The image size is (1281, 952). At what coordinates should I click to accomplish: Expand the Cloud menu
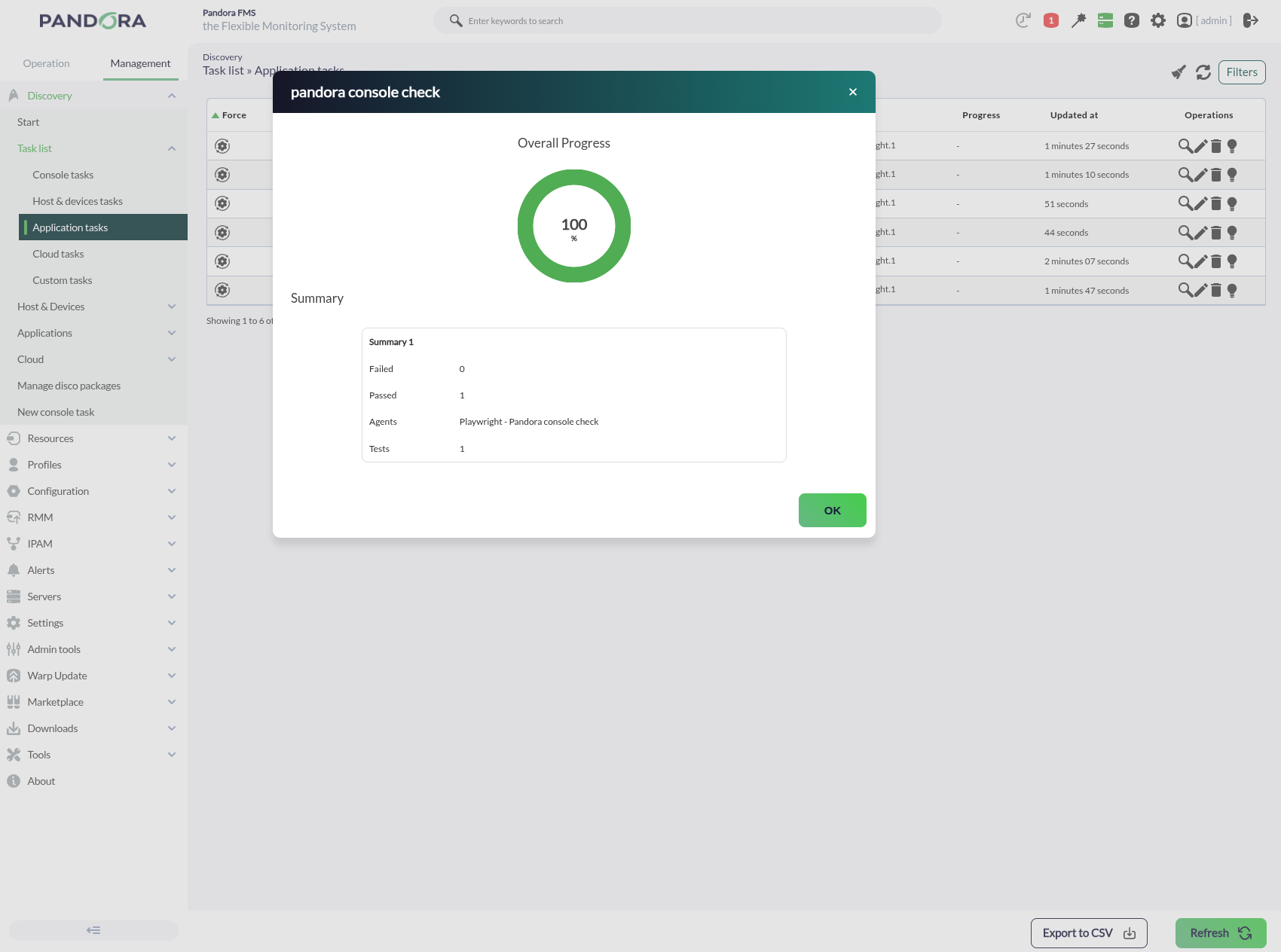(172, 359)
